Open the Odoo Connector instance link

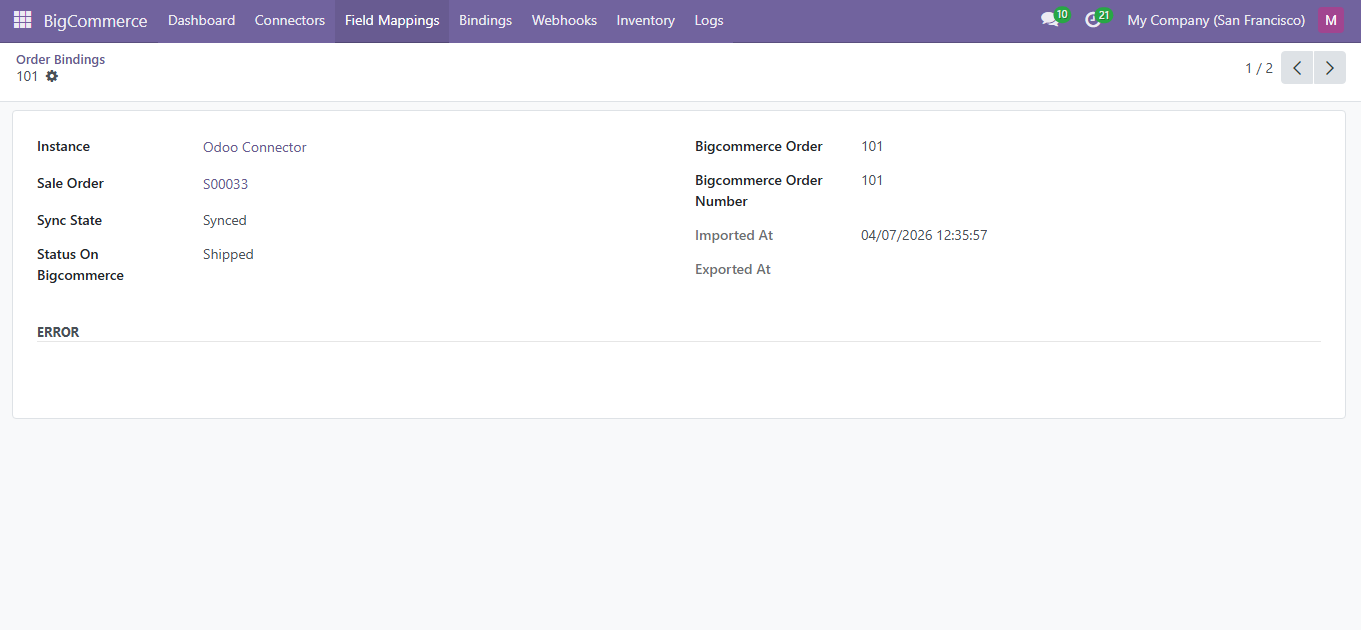255,147
